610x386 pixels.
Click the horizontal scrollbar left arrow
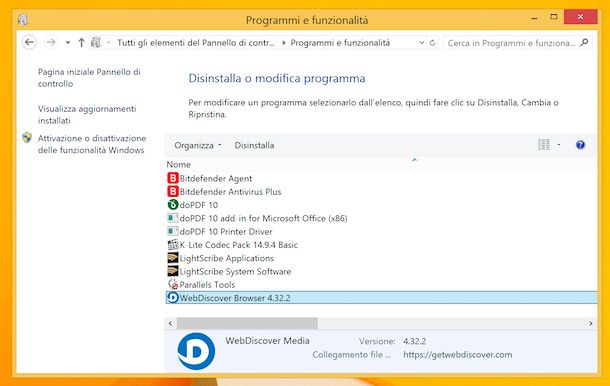tap(170, 323)
